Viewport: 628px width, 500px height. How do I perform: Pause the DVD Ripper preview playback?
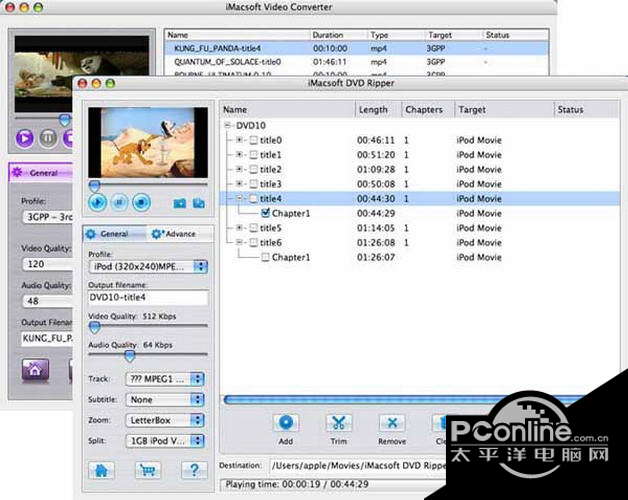[x=119, y=202]
